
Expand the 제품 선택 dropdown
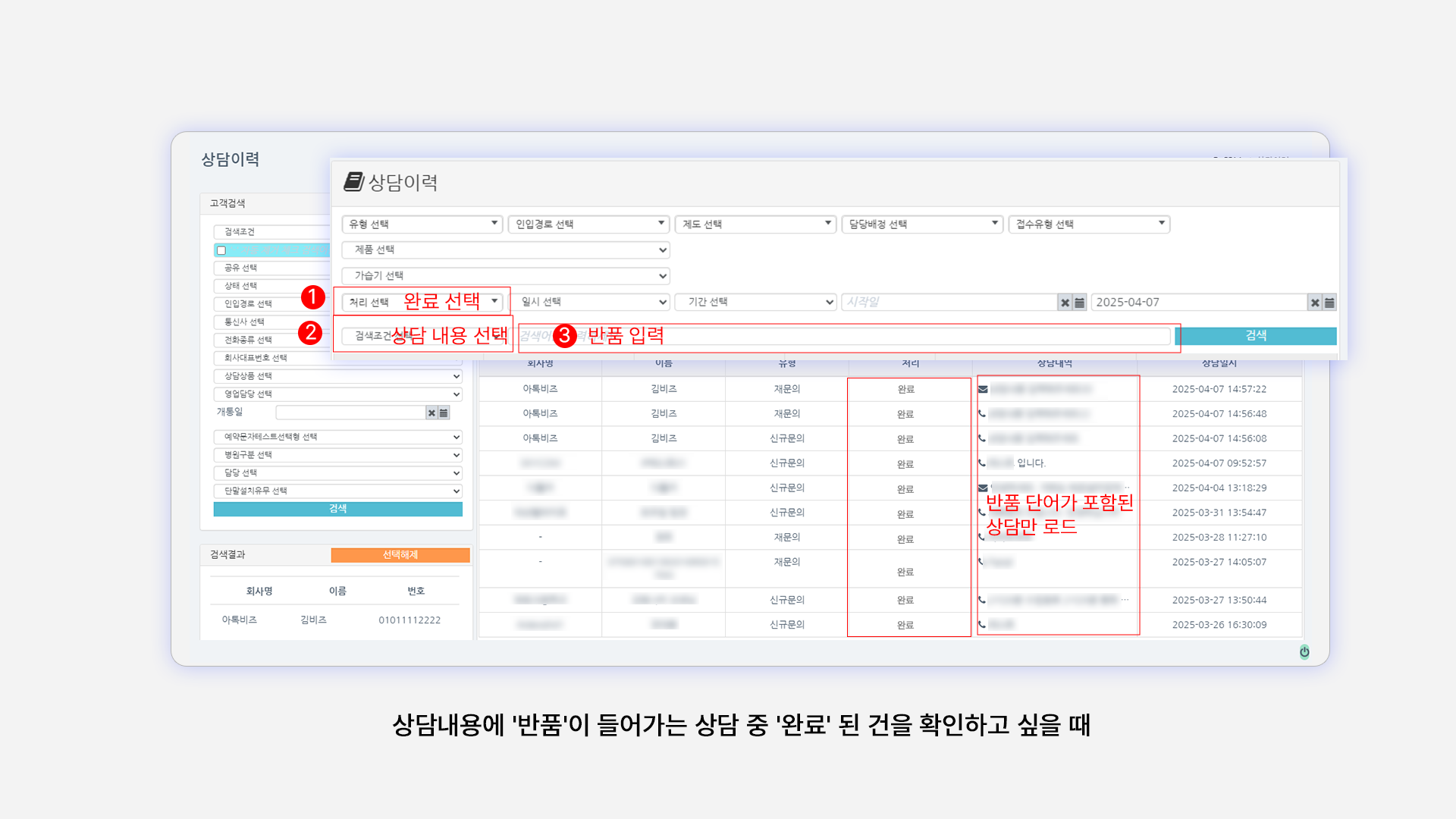coord(505,249)
